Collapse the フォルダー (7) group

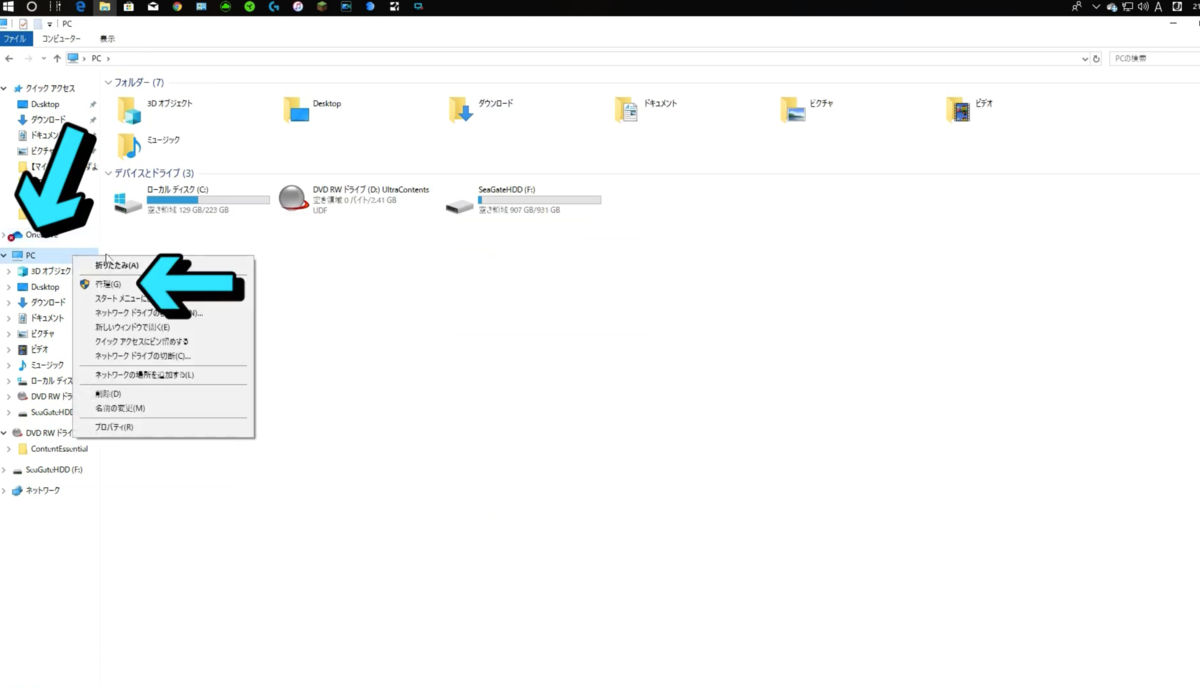[x=108, y=82]
